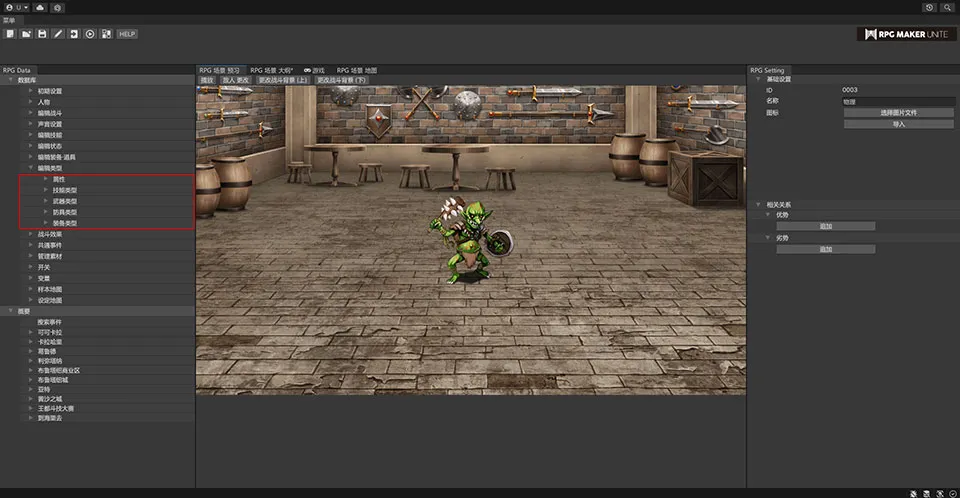Collapse the 基础设置 section
This screenshot has width=960, height=498.
pos(759,79)
